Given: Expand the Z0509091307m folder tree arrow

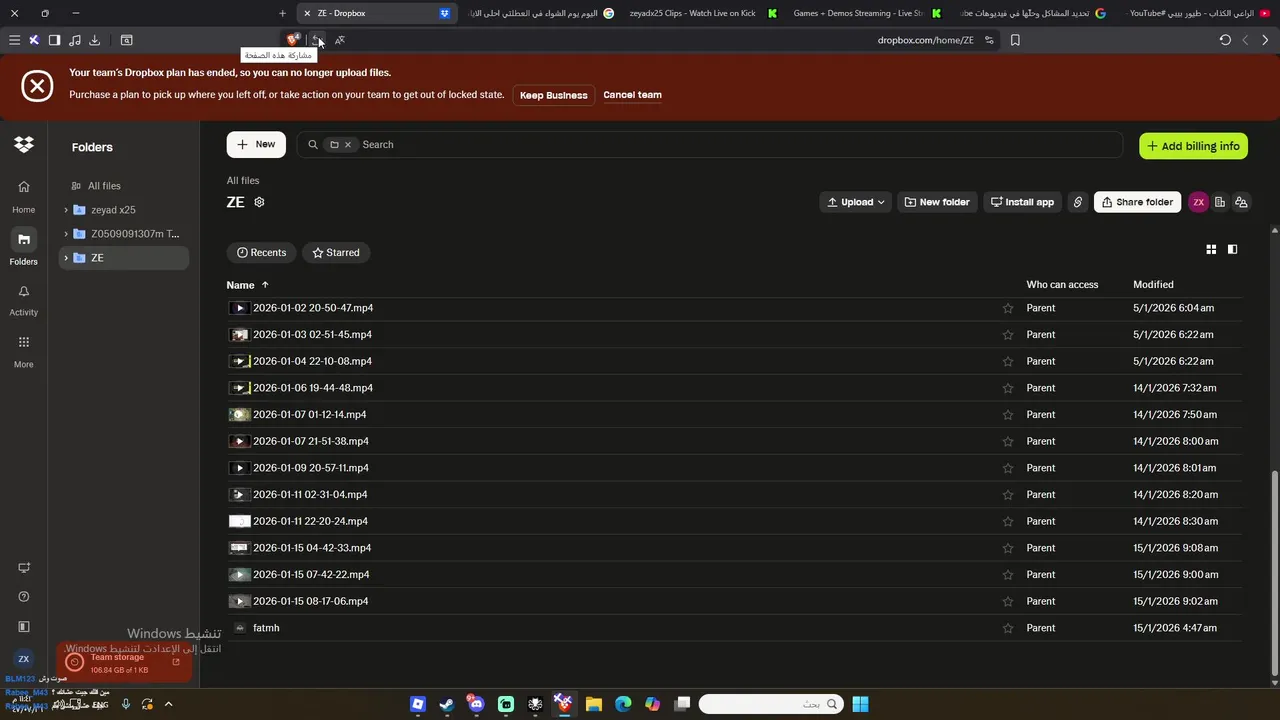Looking at the screenshot, I should [x=66, y=234].
